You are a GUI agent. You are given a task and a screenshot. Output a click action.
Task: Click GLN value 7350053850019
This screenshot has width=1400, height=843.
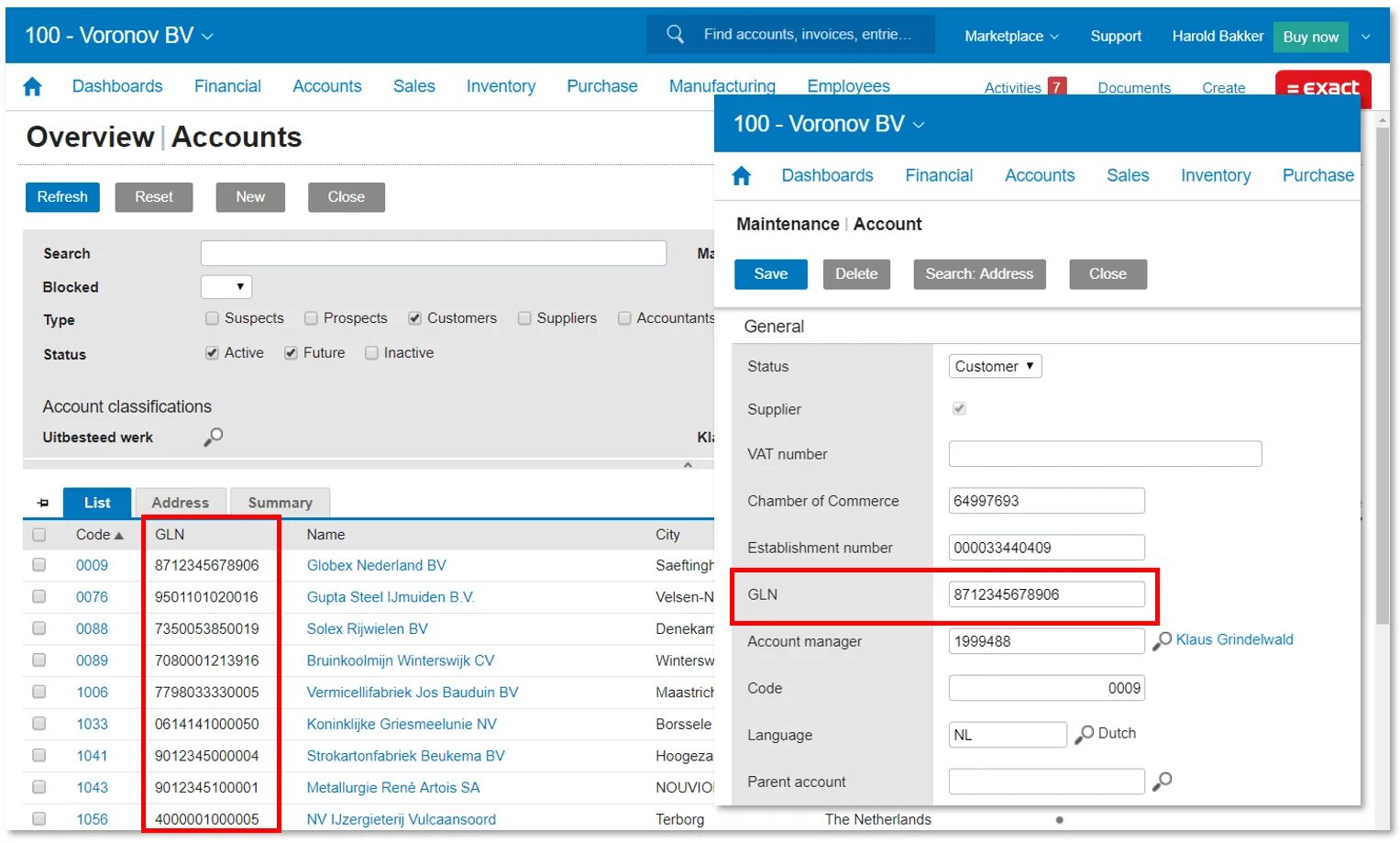coord(207,629)
